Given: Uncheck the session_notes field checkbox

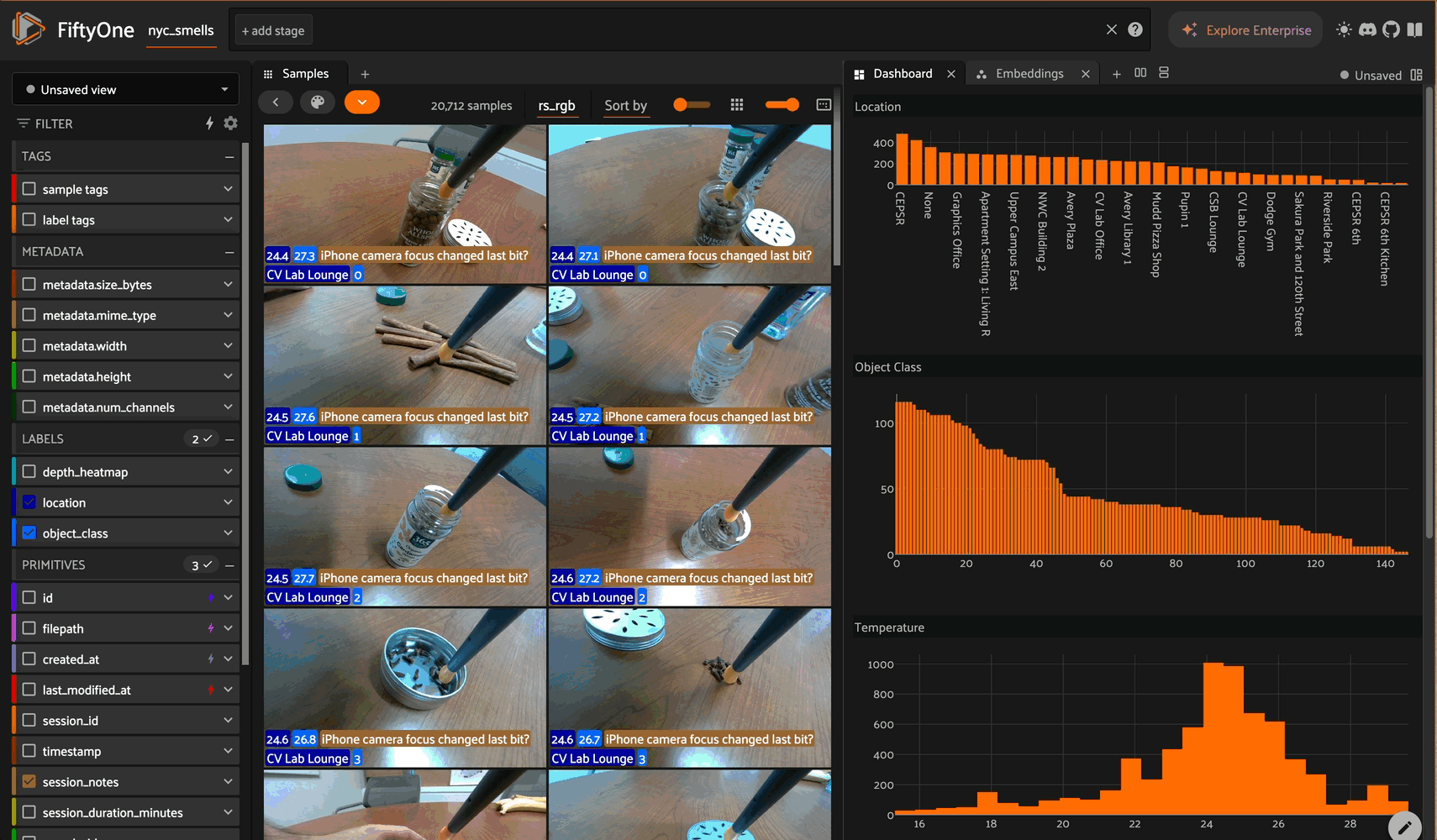Looking at the screenshot, I should click(x=29, y=782).
